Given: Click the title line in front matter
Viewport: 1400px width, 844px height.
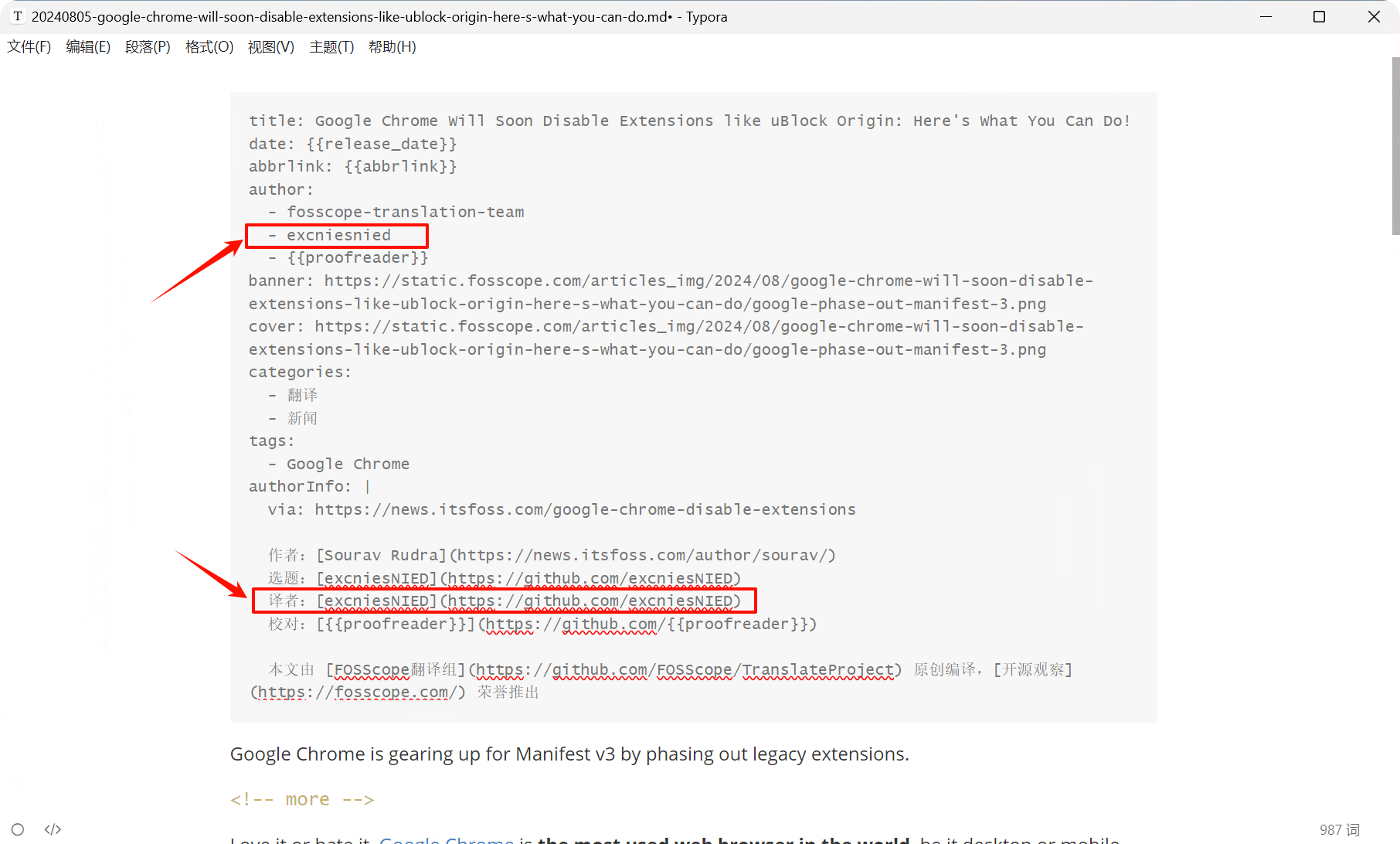Looking at the screenshot, I should [x=689, y=121].
